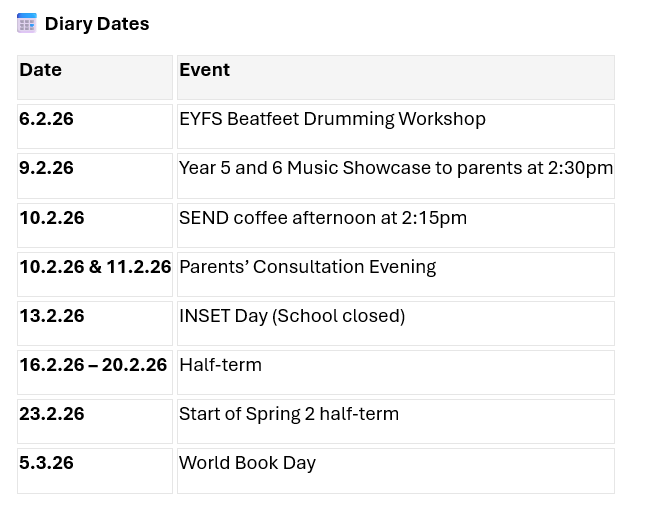Click Start of Spring 2 half-term entry
The width and height of the screenshot is (661, 508).
[x=288, y=414]
